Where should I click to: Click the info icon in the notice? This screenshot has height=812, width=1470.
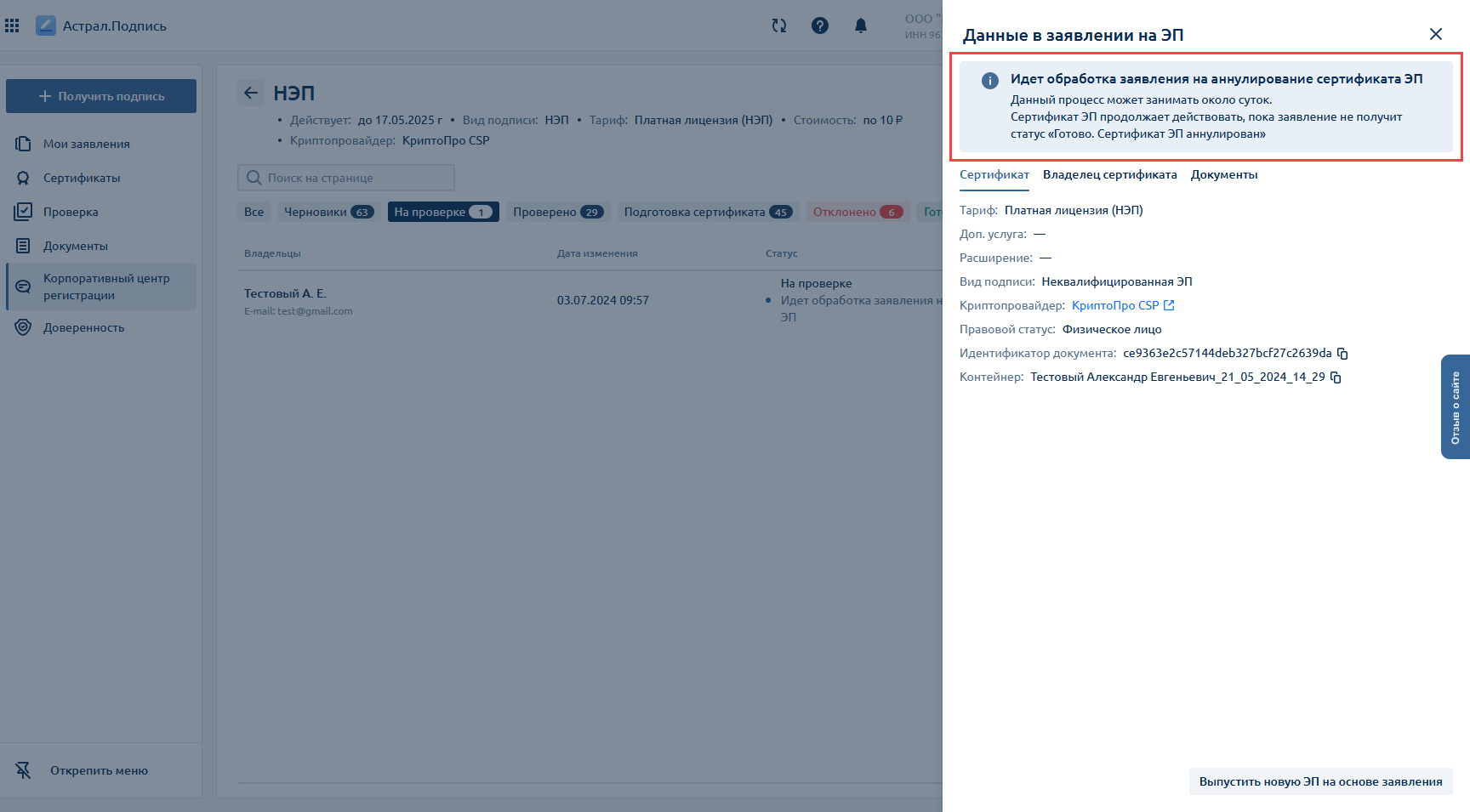coord(990,81)
